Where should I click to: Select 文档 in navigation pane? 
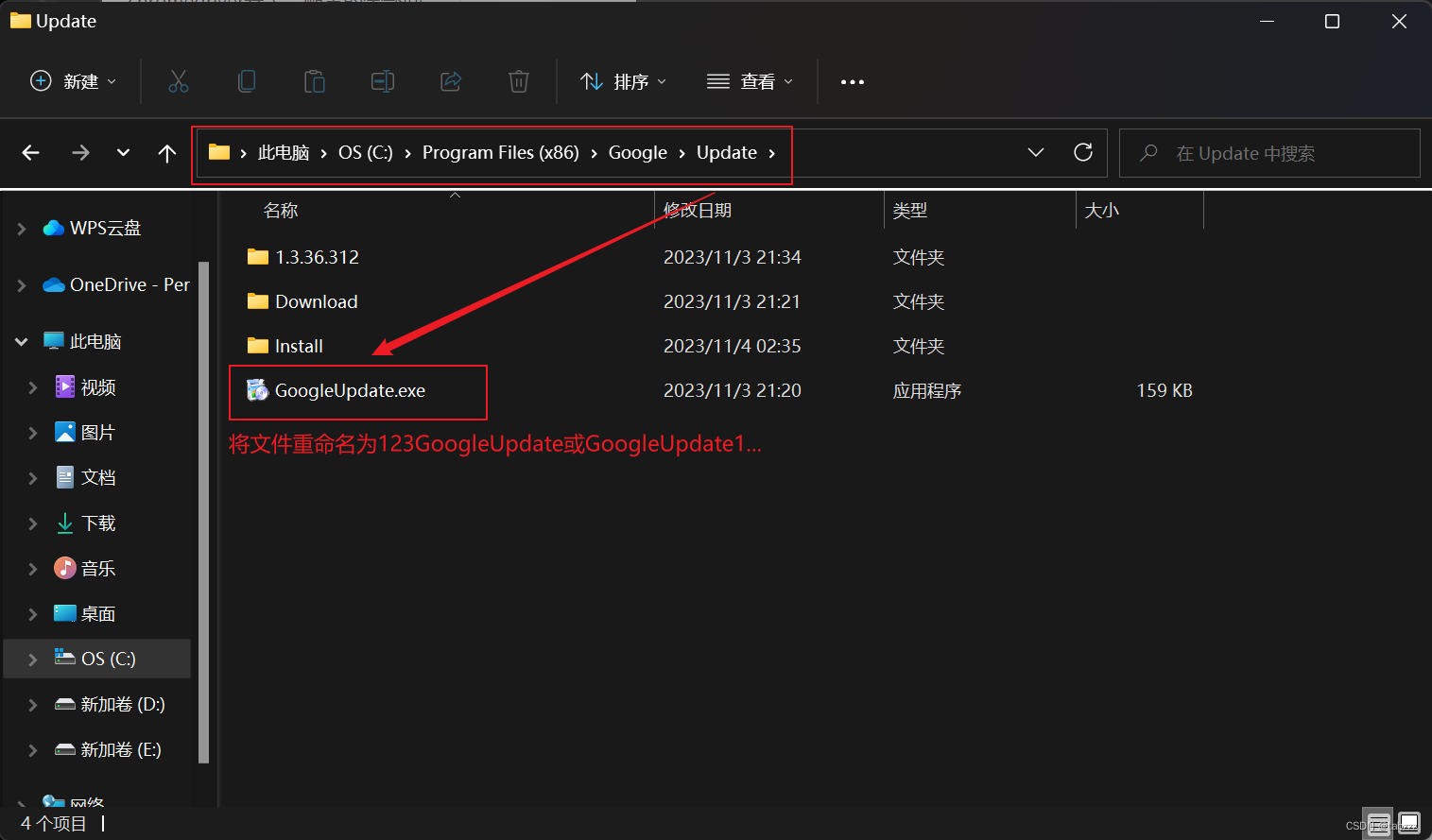coord(98,477)
